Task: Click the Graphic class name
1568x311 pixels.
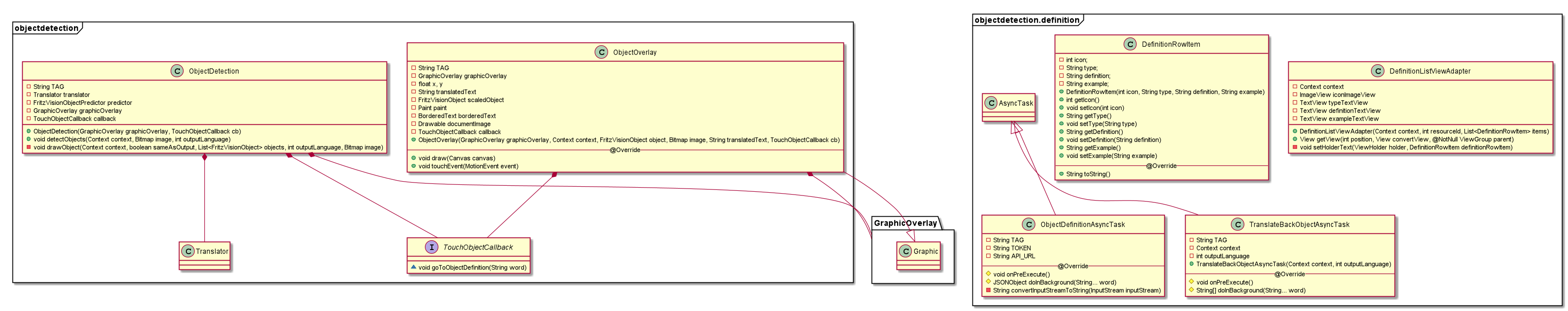Action: [x=926, y=251]
